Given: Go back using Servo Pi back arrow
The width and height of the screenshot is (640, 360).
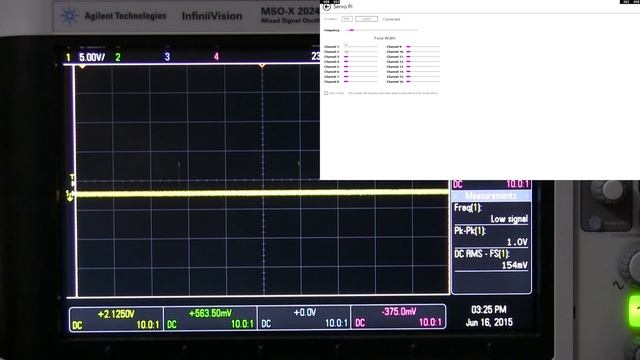Looking at the screenshot, I should [x=327, y=7].
